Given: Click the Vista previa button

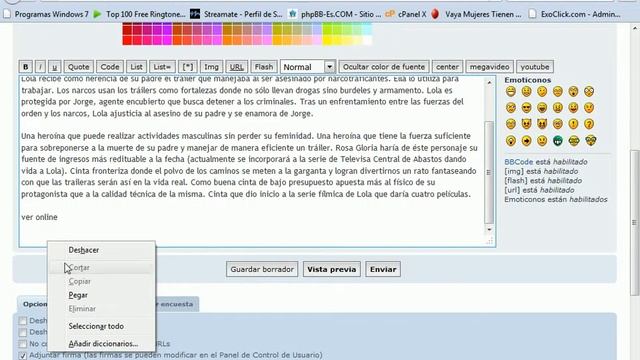Looking at the screenshot, I should point(331,269).
